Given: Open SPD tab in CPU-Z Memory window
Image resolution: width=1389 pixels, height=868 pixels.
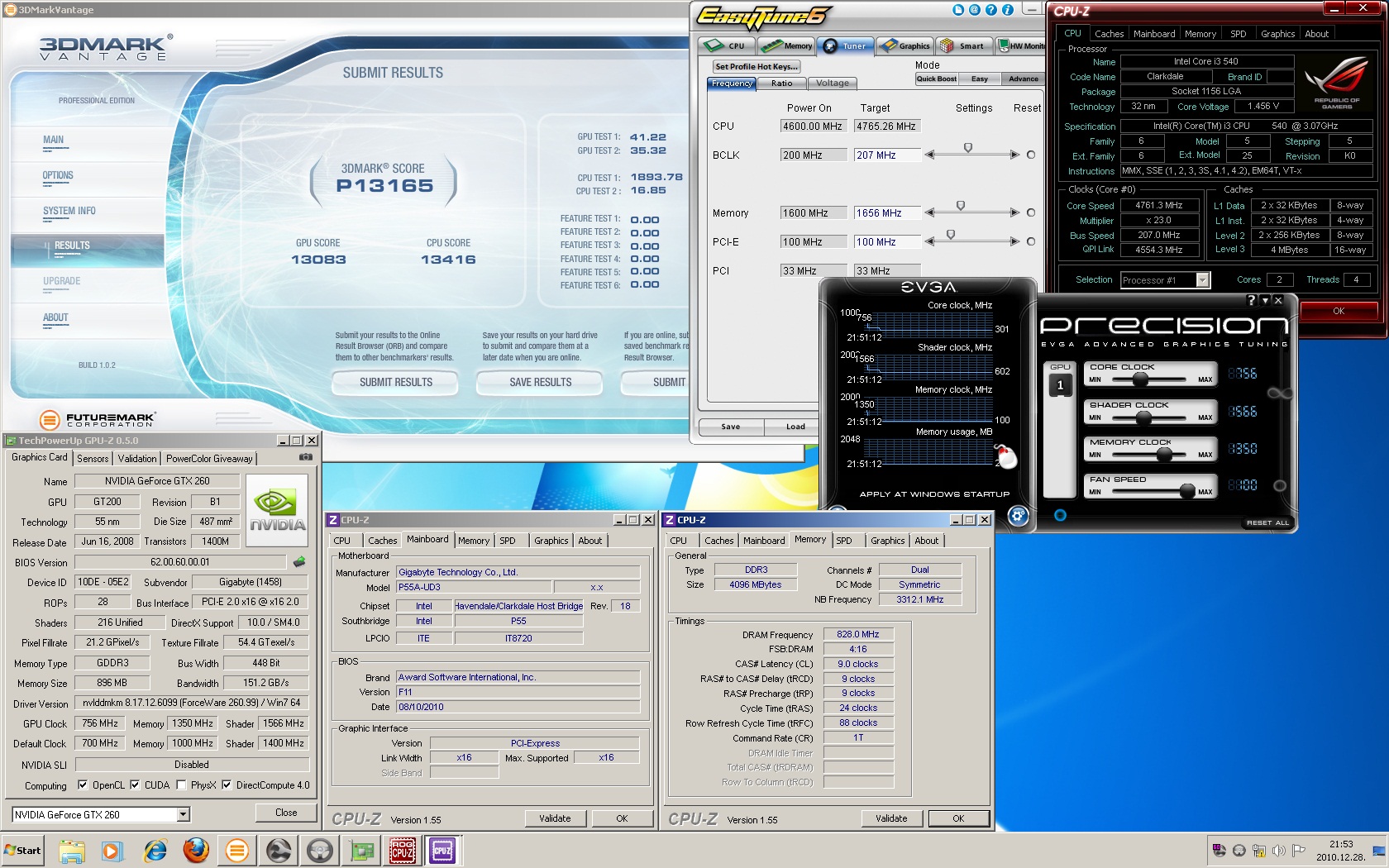Looking at the screenshot, I should coord(844,541).
